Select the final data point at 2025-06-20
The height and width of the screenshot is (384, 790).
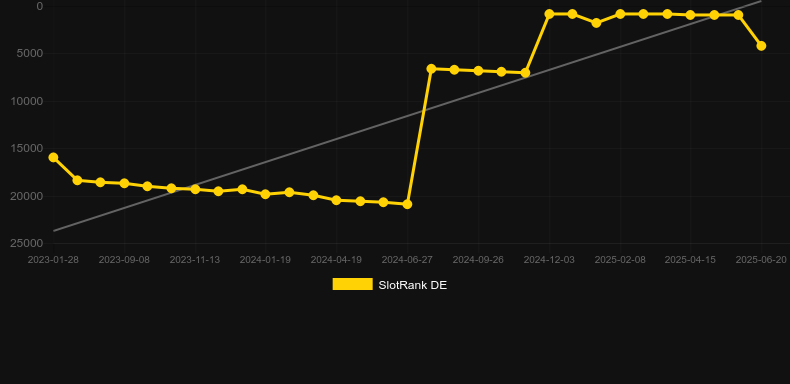point(761,46)
